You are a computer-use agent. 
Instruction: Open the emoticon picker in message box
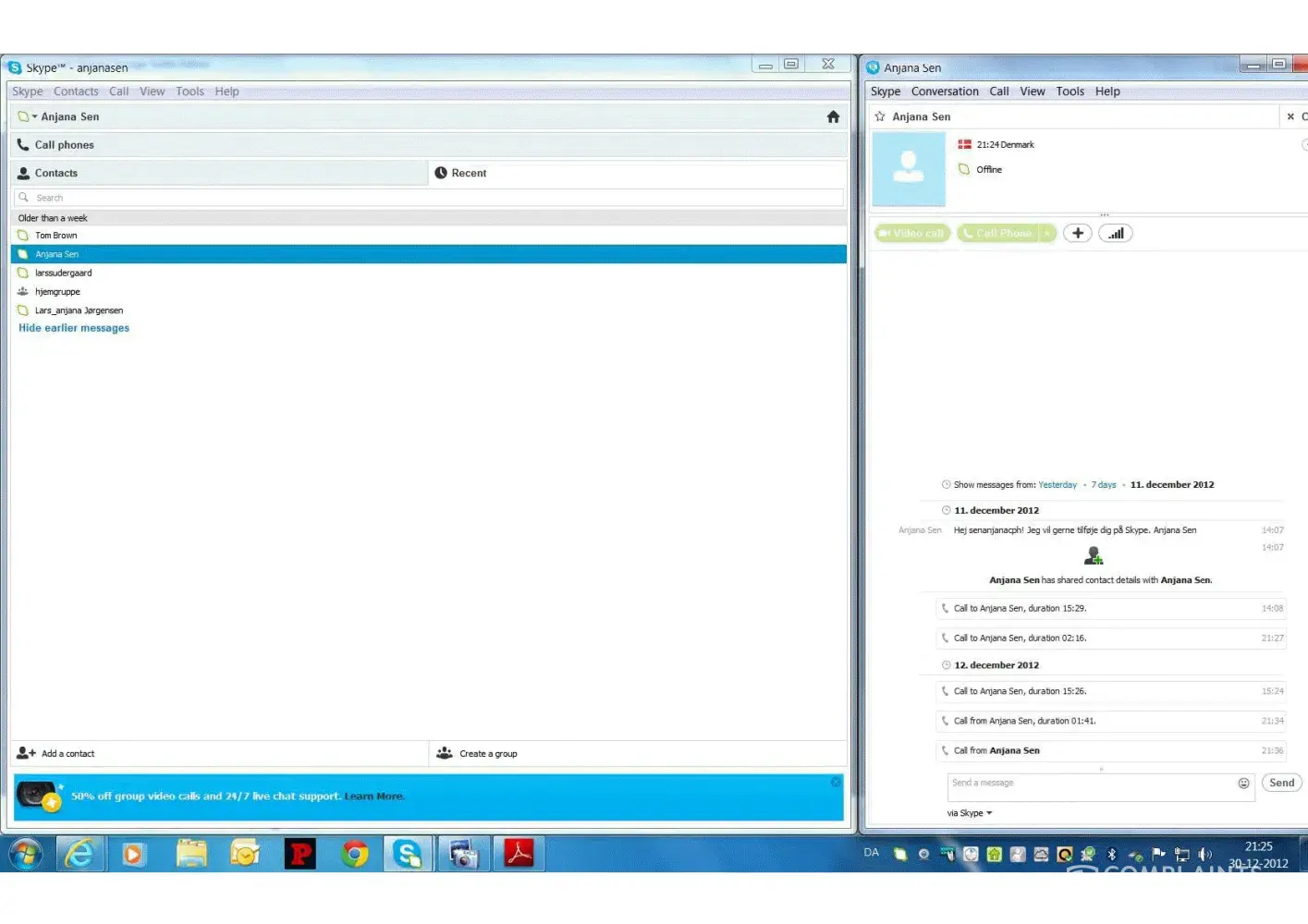click(1243, 783)
